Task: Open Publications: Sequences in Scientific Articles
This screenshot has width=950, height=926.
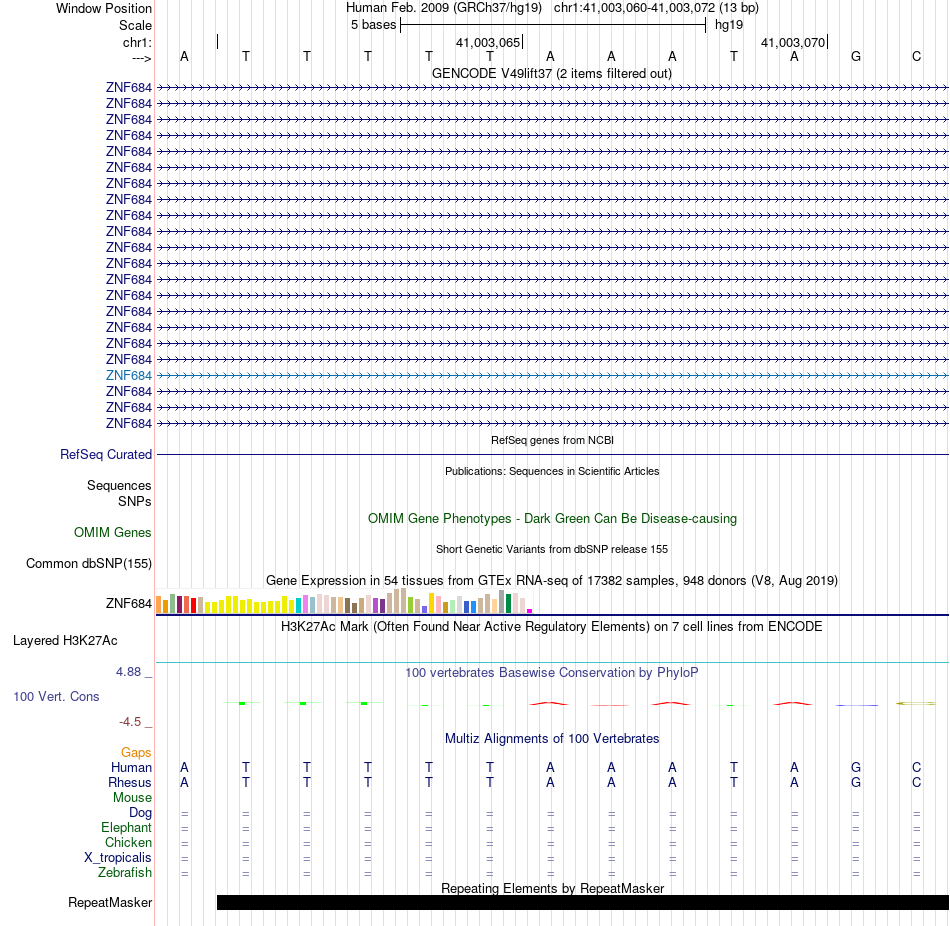Action: 552,471
